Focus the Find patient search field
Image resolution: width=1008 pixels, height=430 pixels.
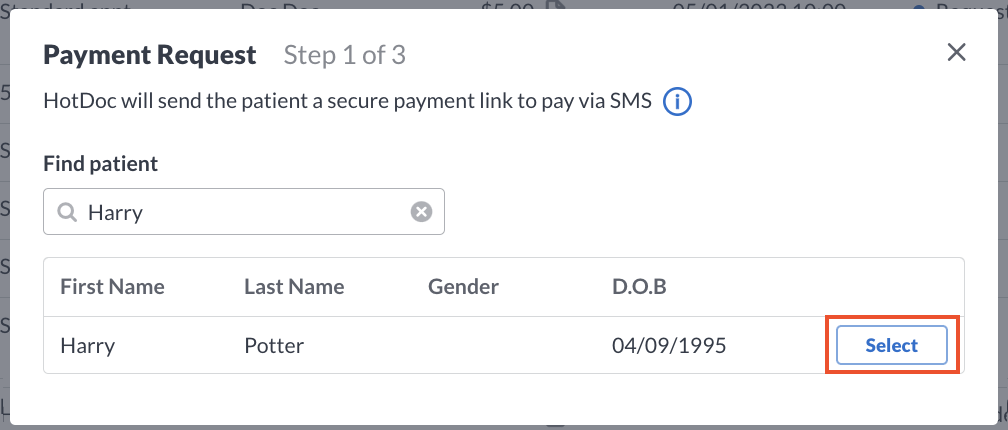coord(244,211)
